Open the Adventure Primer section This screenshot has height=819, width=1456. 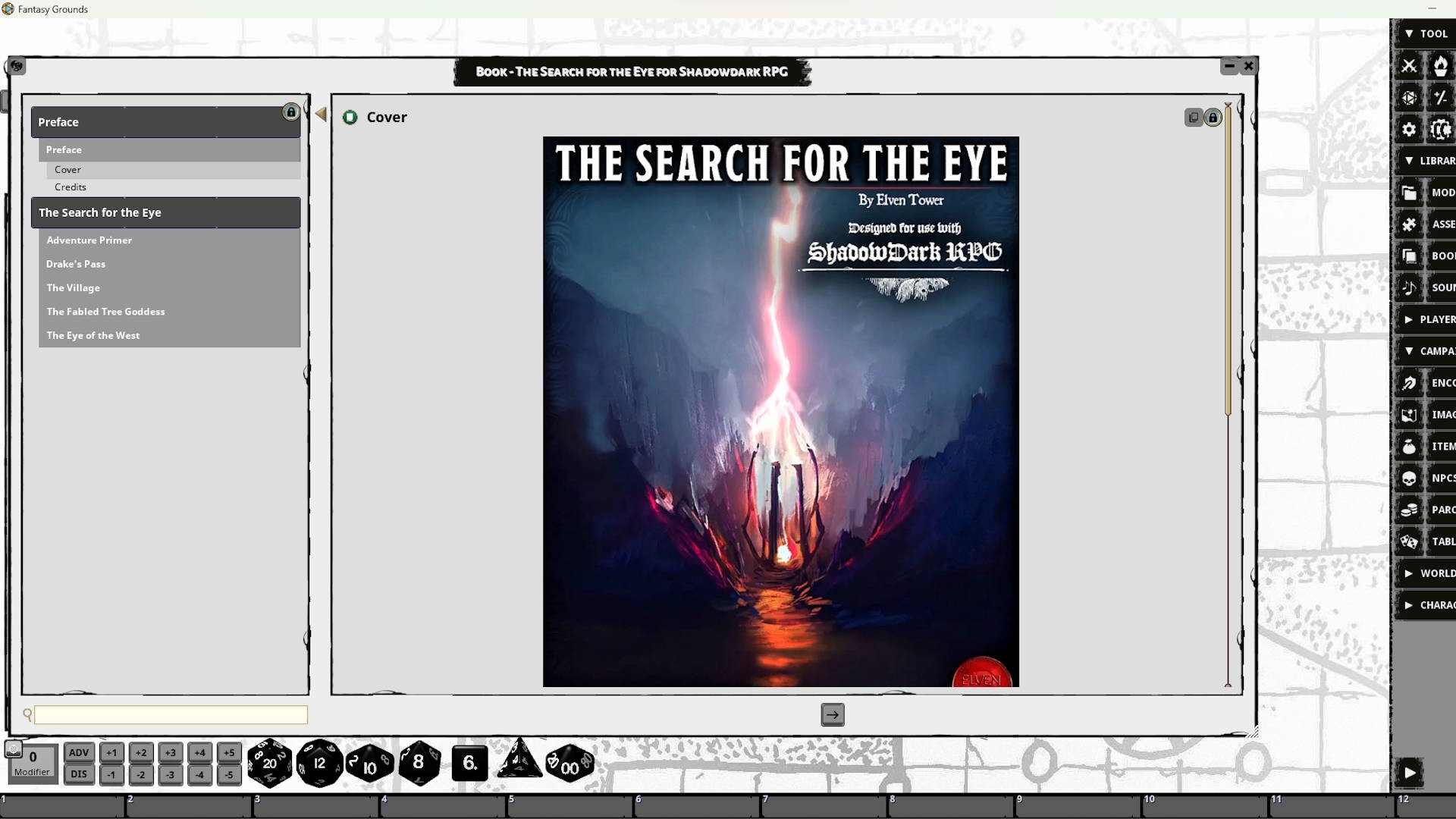[169, 240]
